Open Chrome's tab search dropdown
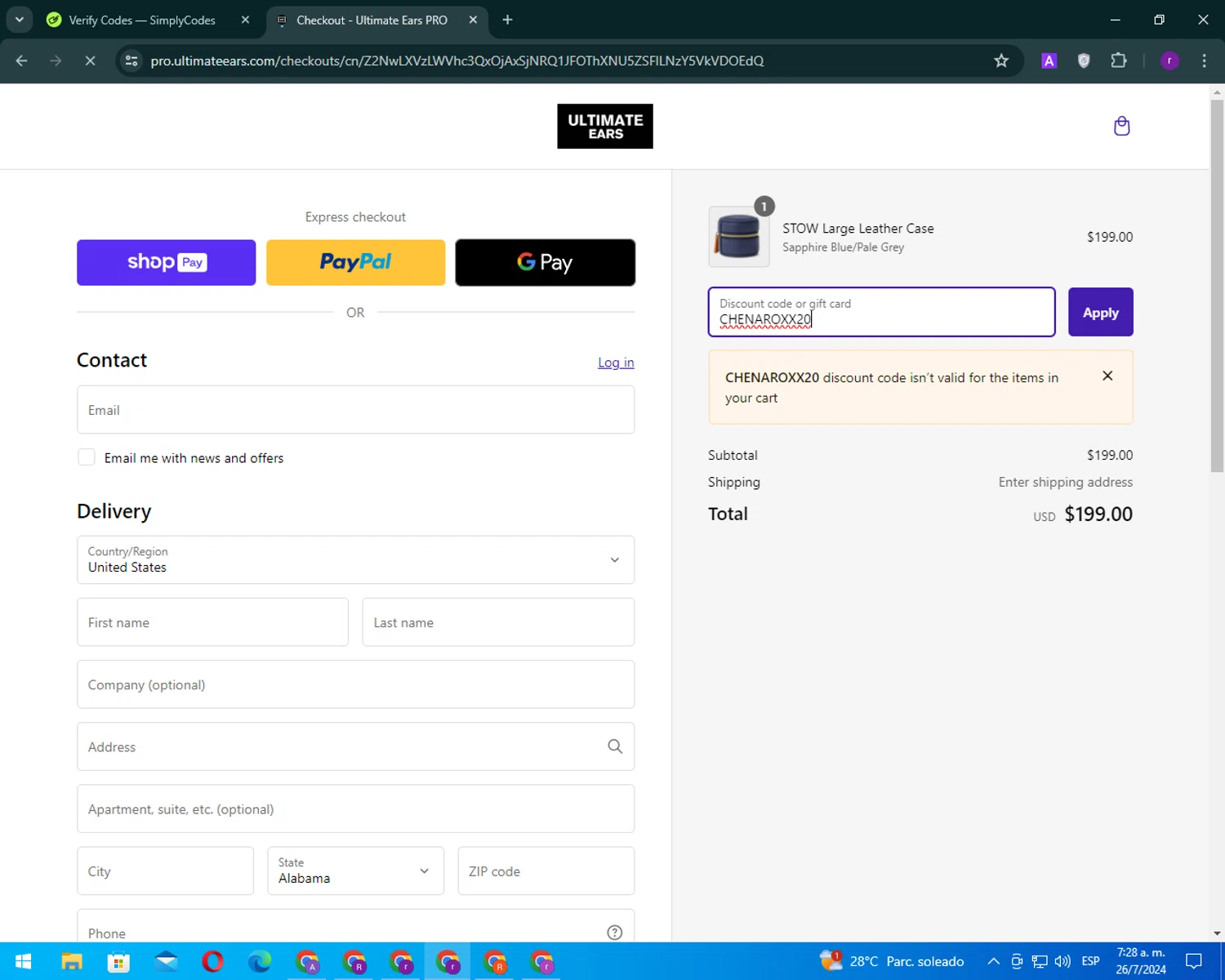The width and height of the screenshot is (1225, 980). [x=20, y=20]
